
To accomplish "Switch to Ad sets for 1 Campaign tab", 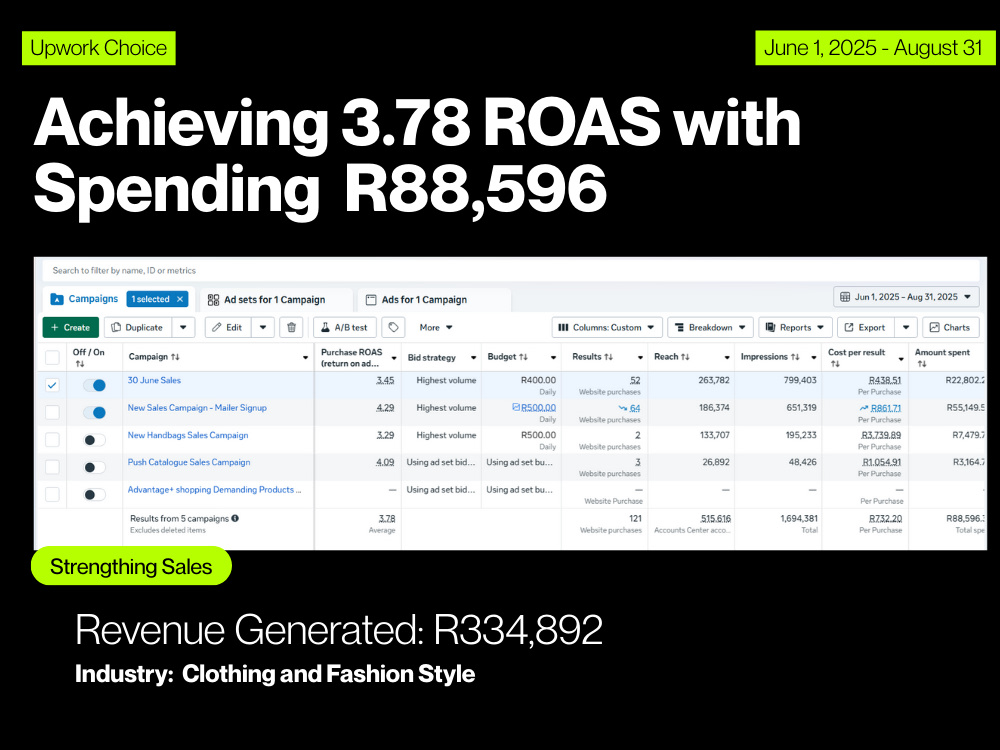I will click(x=274, y=299).
